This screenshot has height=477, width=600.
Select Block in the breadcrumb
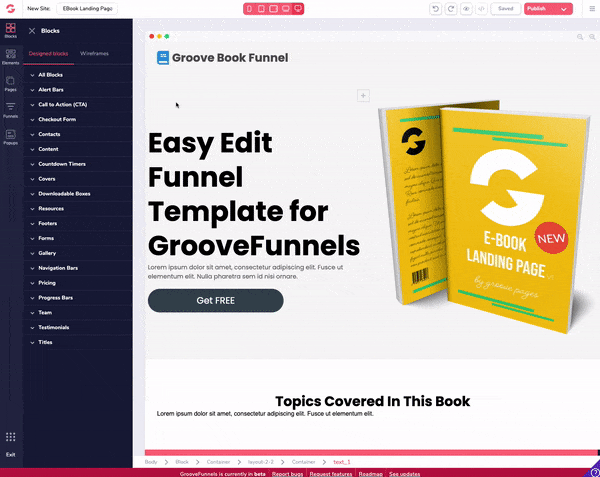(x=182, y=462)
